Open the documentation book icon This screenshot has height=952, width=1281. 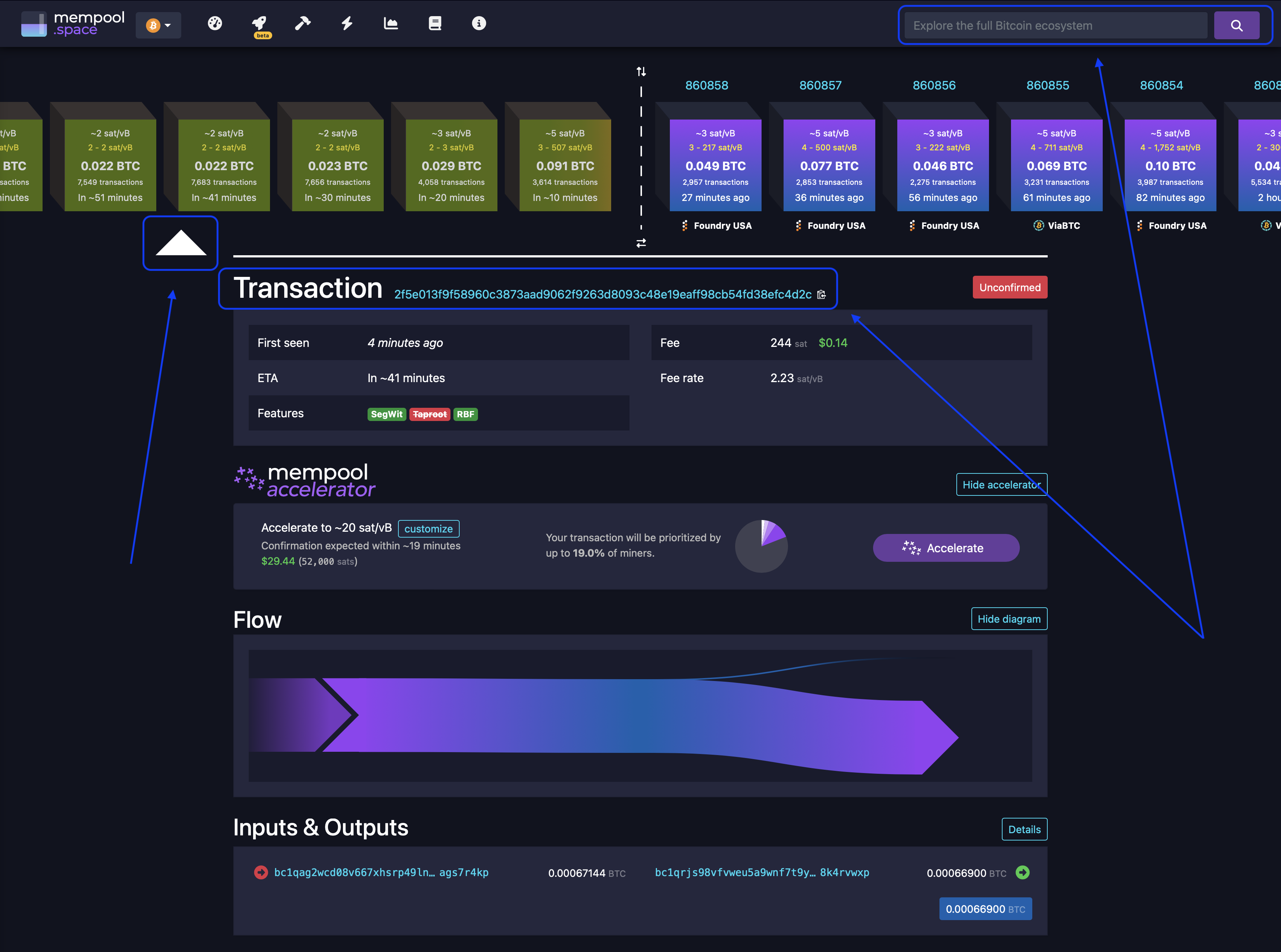click(x=435, y=23)
